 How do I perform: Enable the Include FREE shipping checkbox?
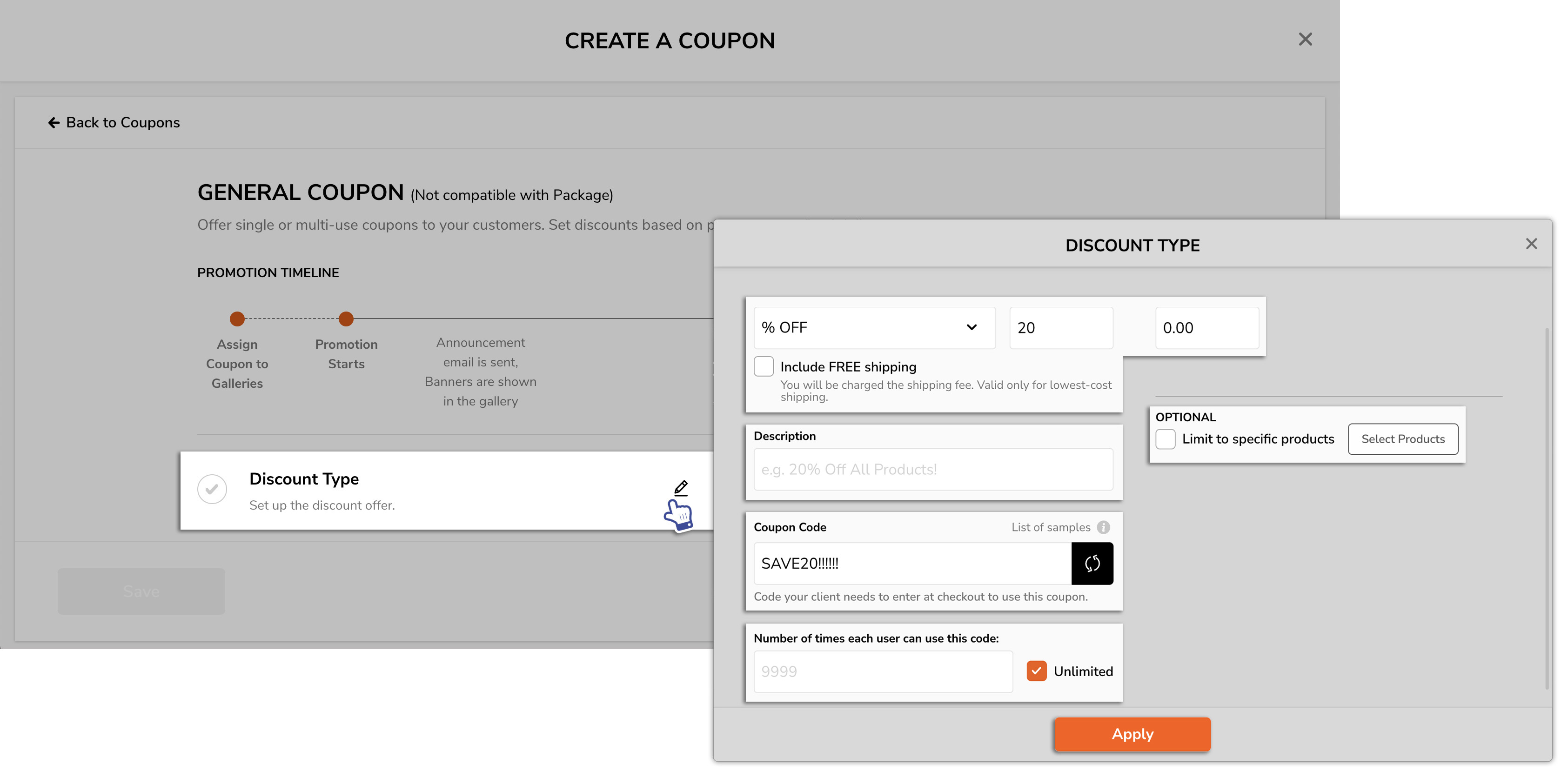tap(765, 365)
